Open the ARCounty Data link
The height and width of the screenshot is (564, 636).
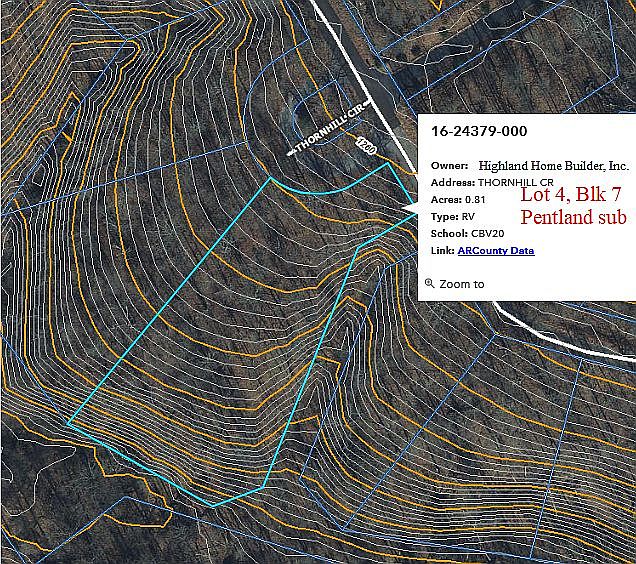[496, 250]
